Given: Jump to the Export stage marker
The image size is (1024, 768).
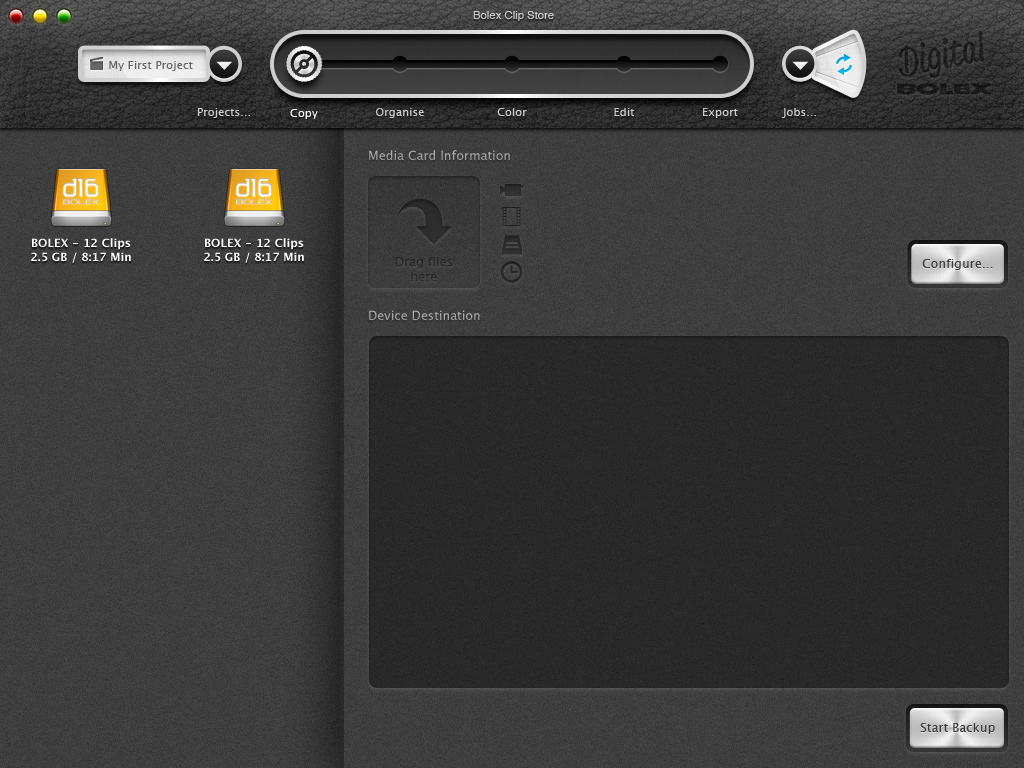Looking at the screenshot, I should point(720,63).
